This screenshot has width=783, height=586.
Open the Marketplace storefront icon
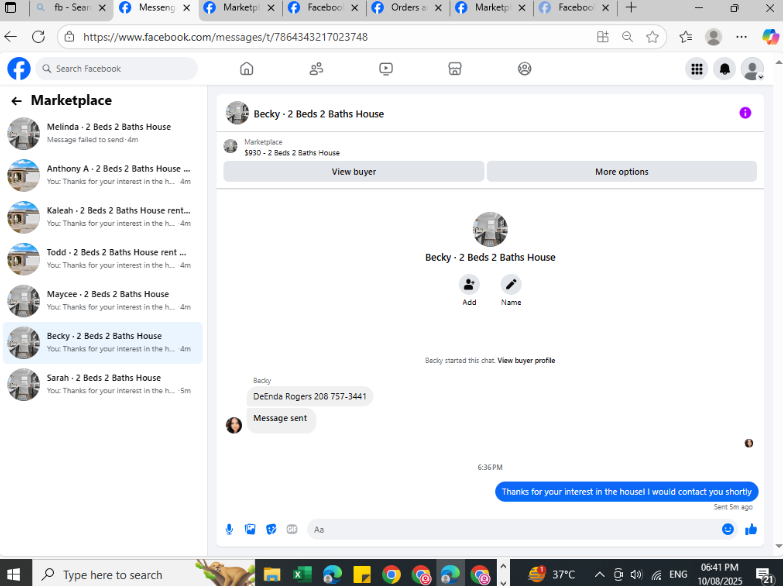click(455, 68)
